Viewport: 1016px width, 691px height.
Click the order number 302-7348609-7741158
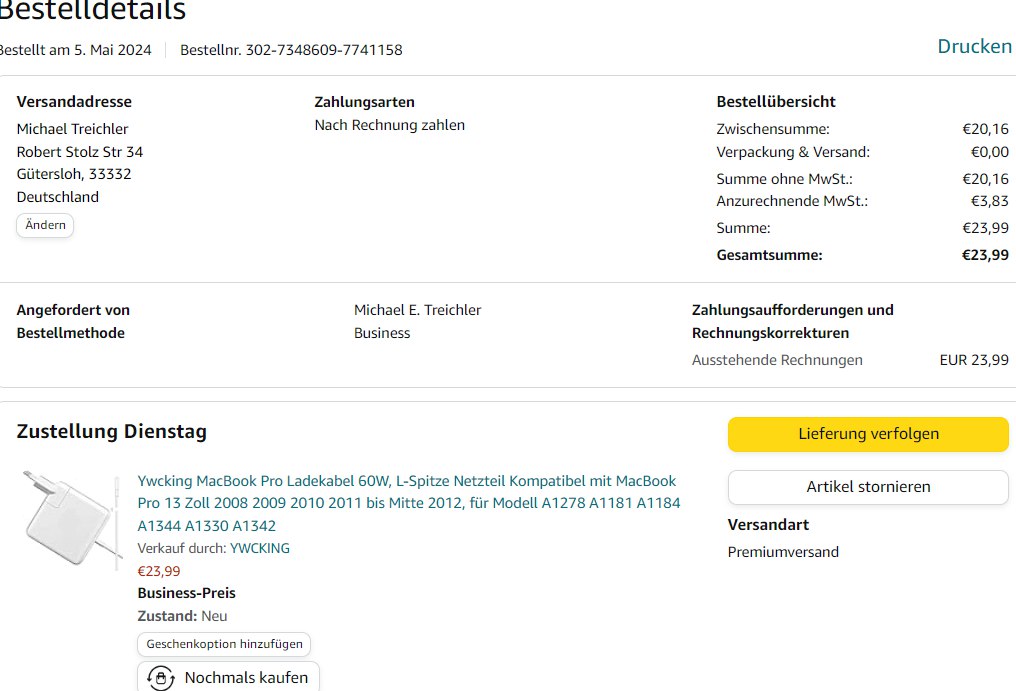tap(324, 50)
